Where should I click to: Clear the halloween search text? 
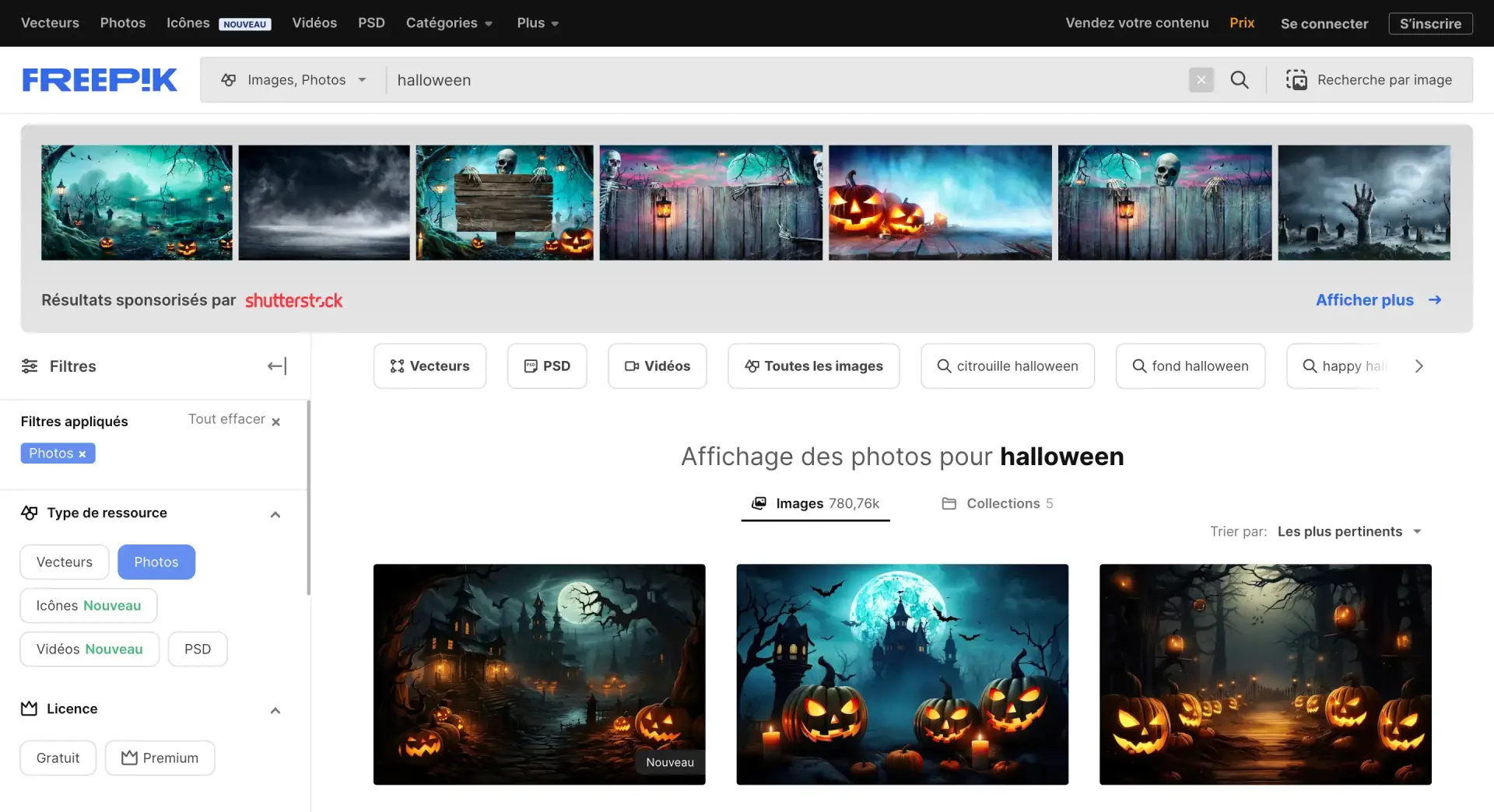click(x=1201, y=80)
